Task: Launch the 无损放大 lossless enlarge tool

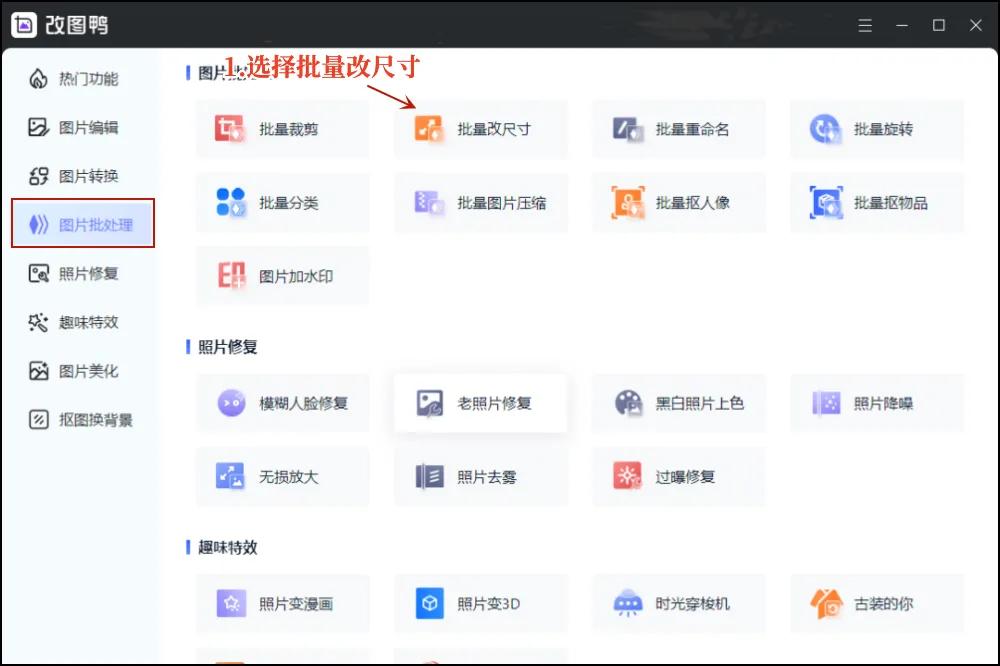Action: coord(283,477)
